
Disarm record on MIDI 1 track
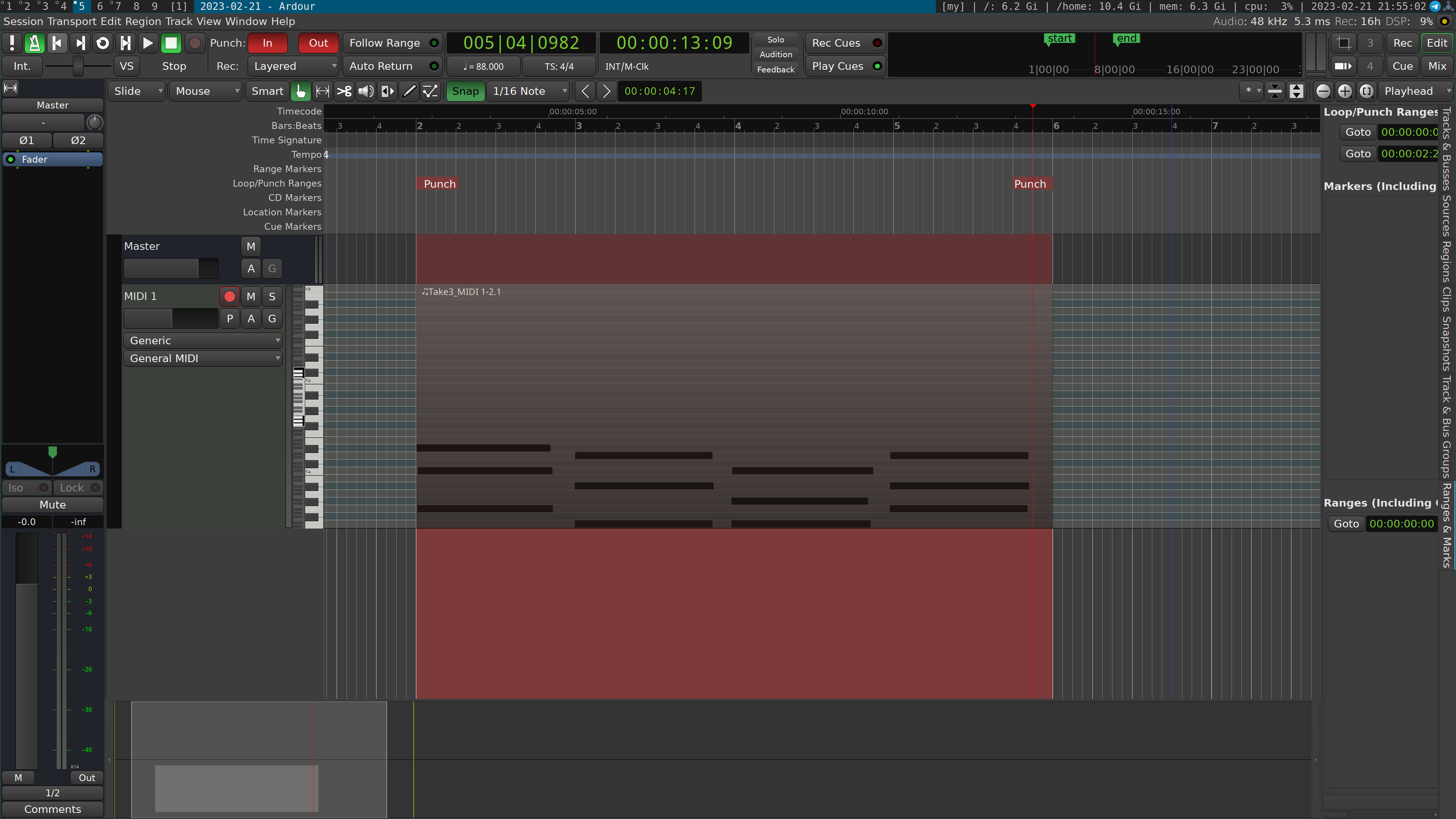pyautogui.click(x=229, y=296)
